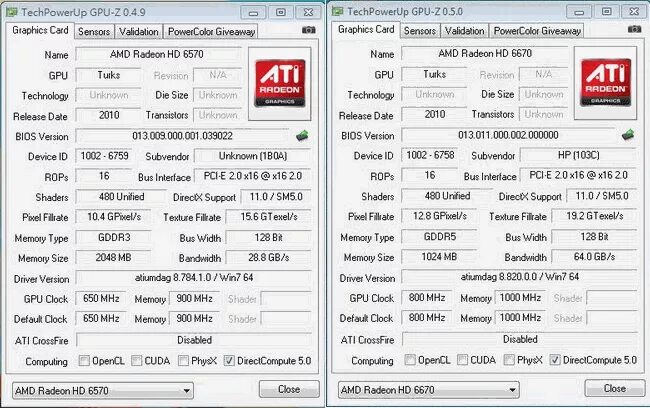Click the GPU-Z 0.5.0 title bar app icon

click(337, 11)
